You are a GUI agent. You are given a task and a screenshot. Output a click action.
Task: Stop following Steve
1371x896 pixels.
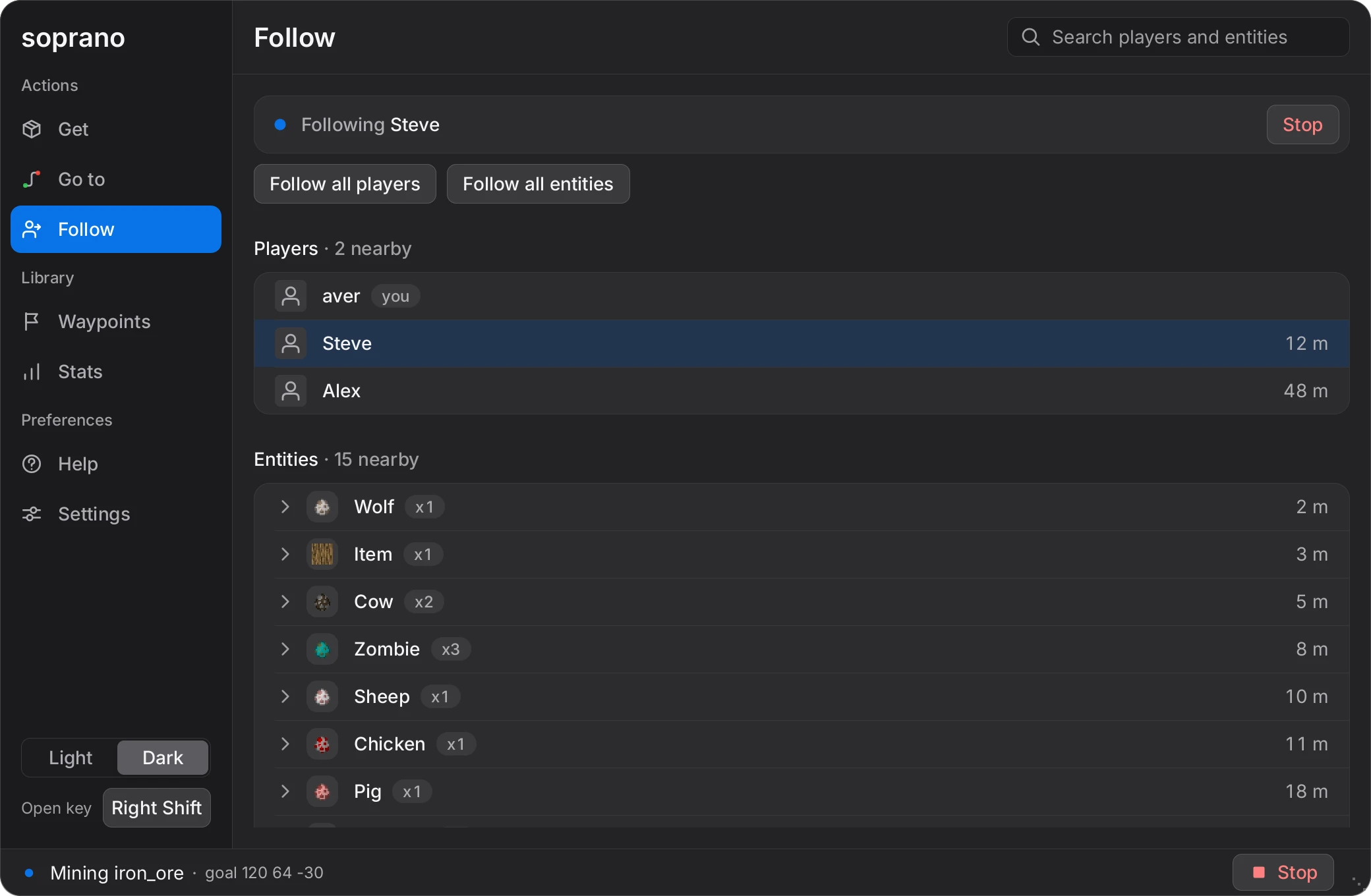1302,125
